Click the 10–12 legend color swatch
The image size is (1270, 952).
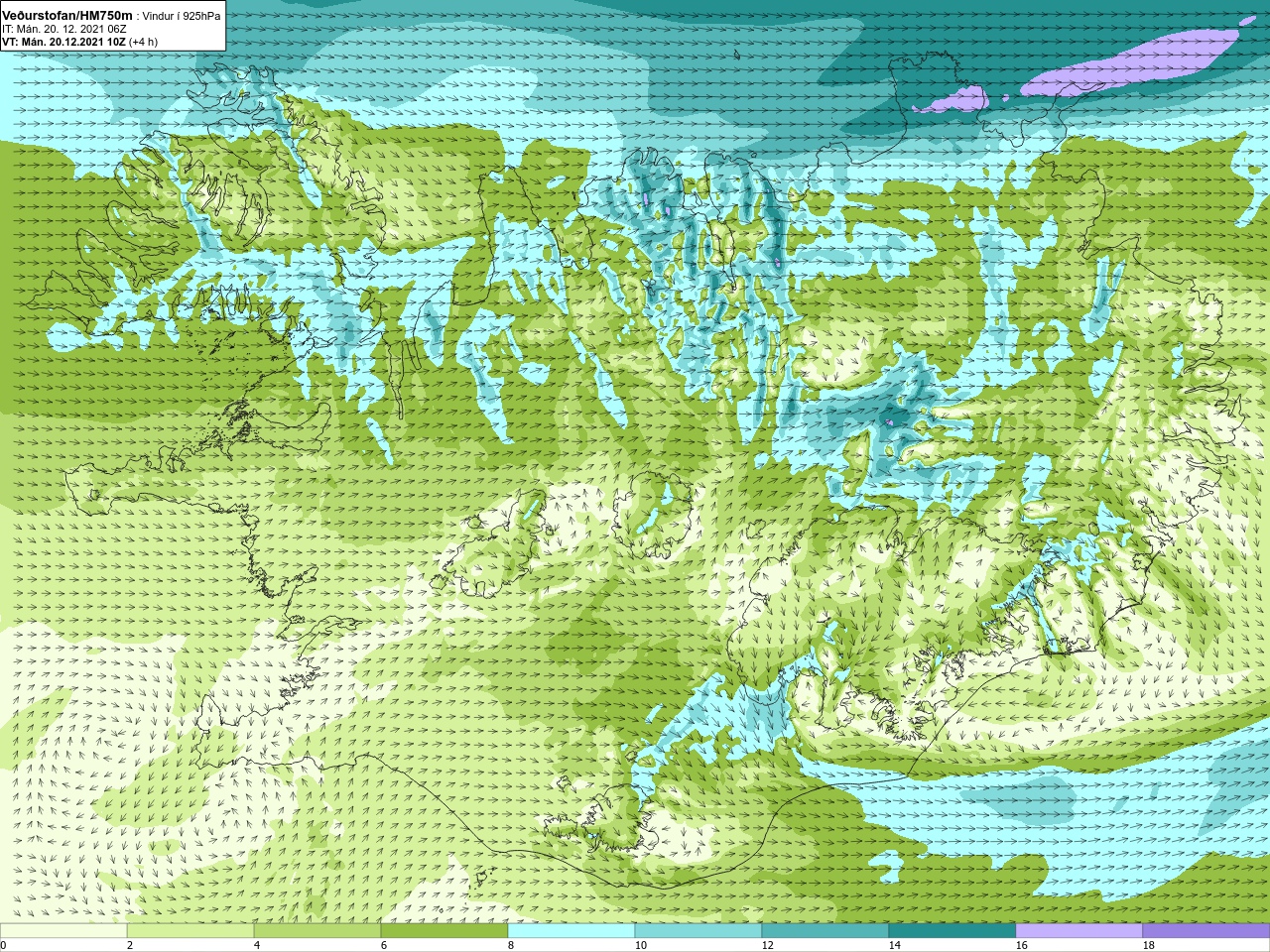tap(698, 931)
